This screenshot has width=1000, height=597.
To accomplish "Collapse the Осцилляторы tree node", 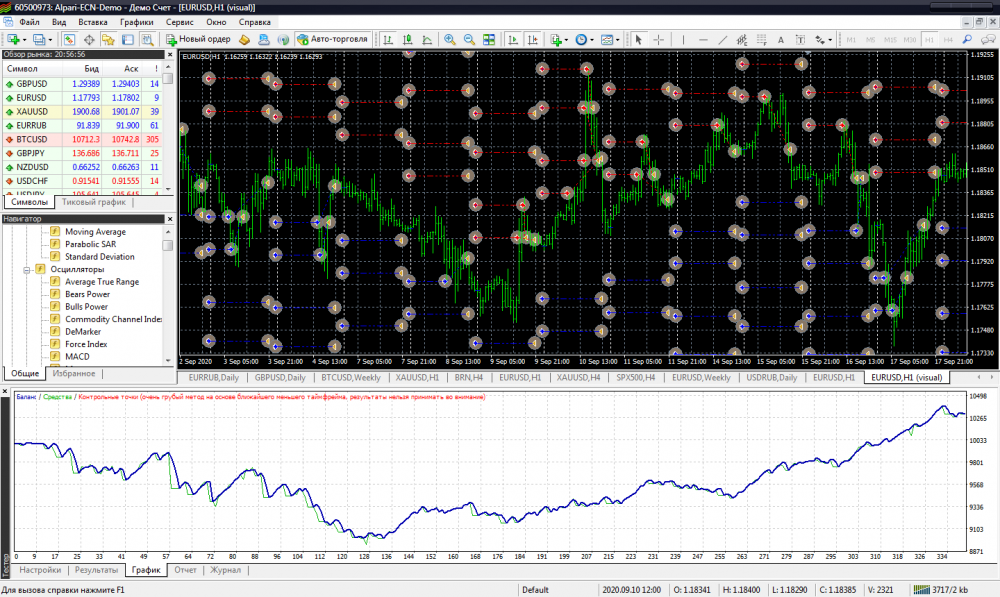I will pos(27,270).
